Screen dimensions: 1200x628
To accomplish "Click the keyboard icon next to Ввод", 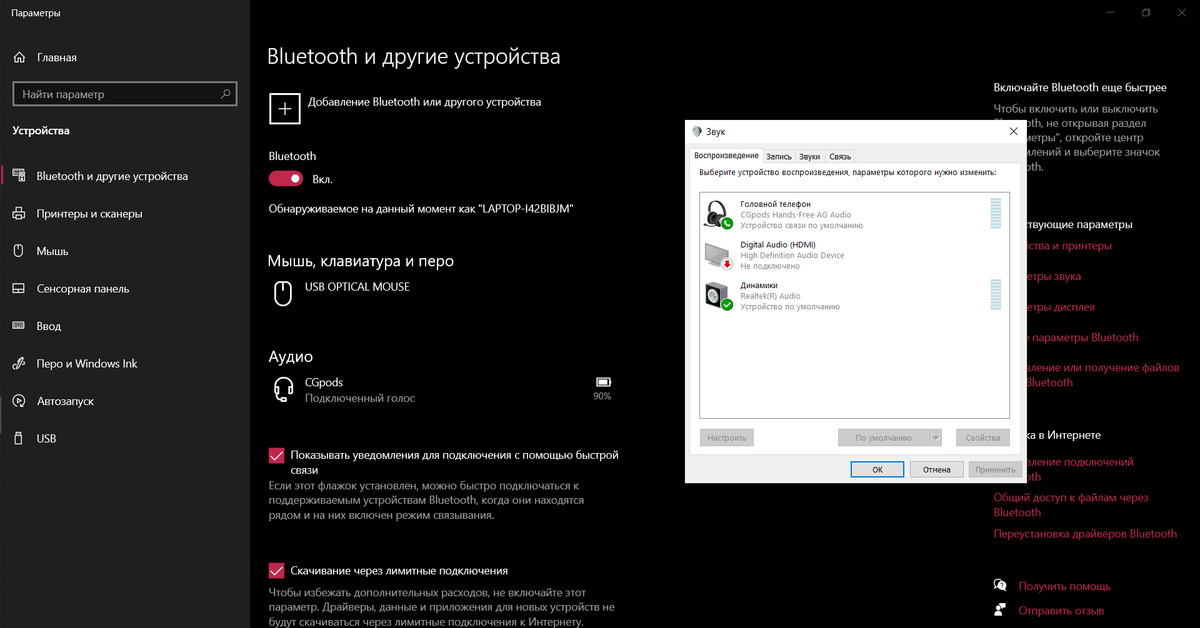I will 18,326.
